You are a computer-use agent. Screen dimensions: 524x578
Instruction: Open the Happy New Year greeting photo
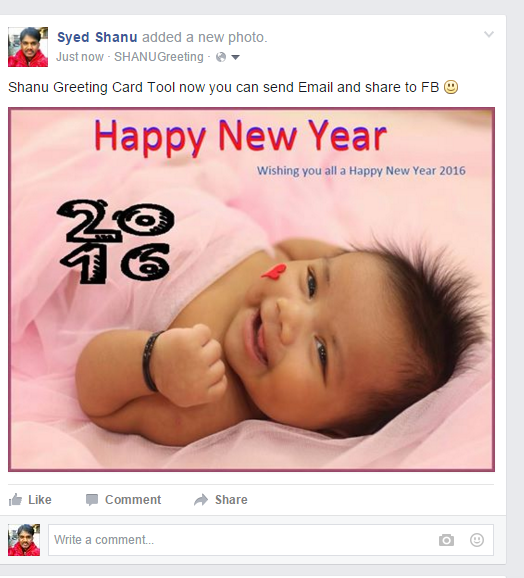[x=251, y=289]
